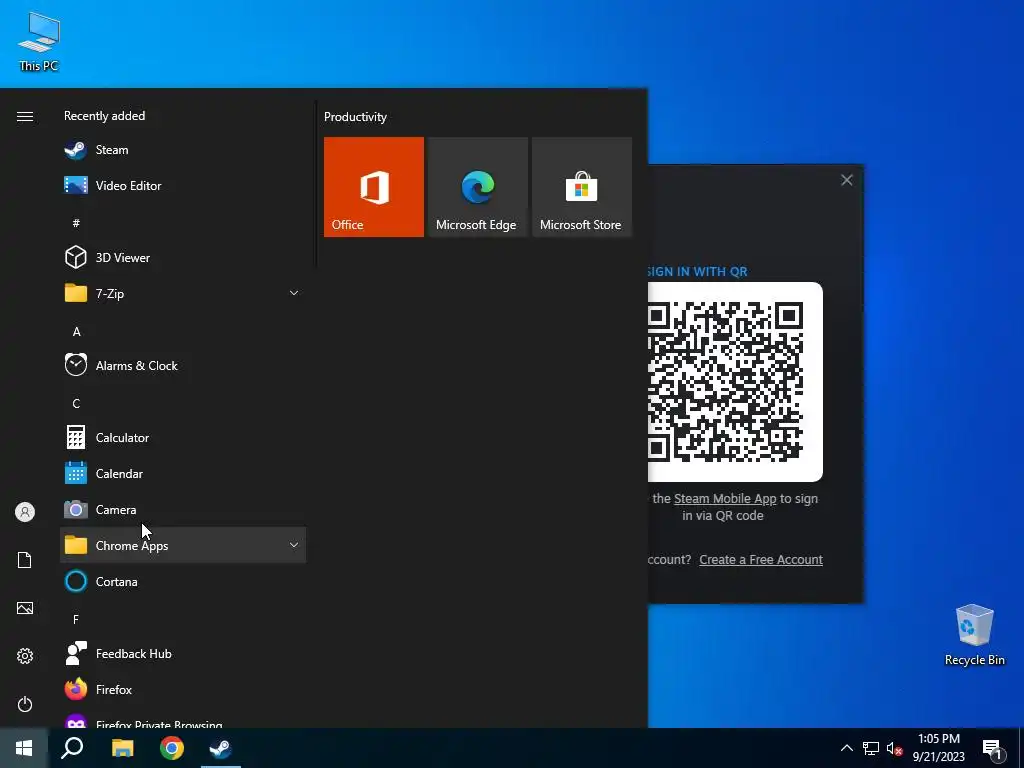Show hidden system tray icons
The image size is (1024, 768).
tap(846, 748)
